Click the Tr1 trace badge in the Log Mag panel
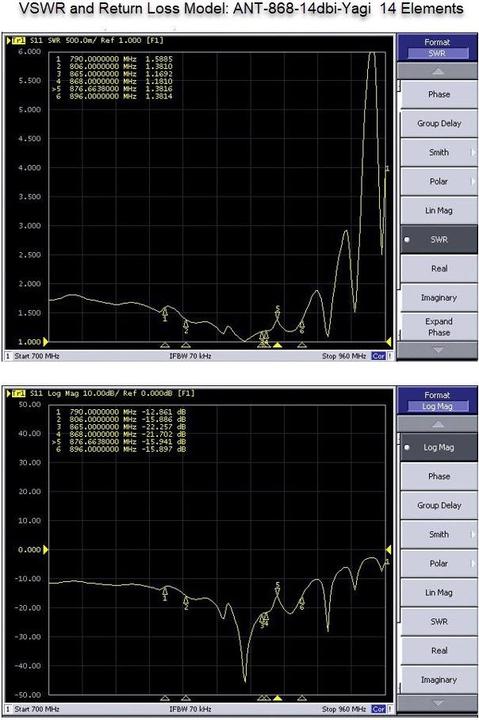Viewport: 479px width, 720px height. 18,393
